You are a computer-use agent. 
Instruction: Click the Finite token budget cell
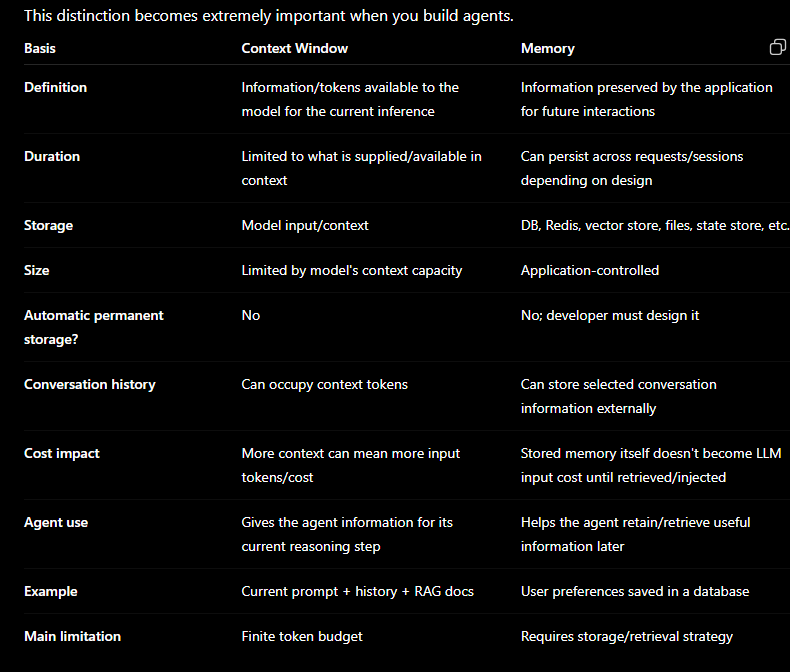(302, 636)
